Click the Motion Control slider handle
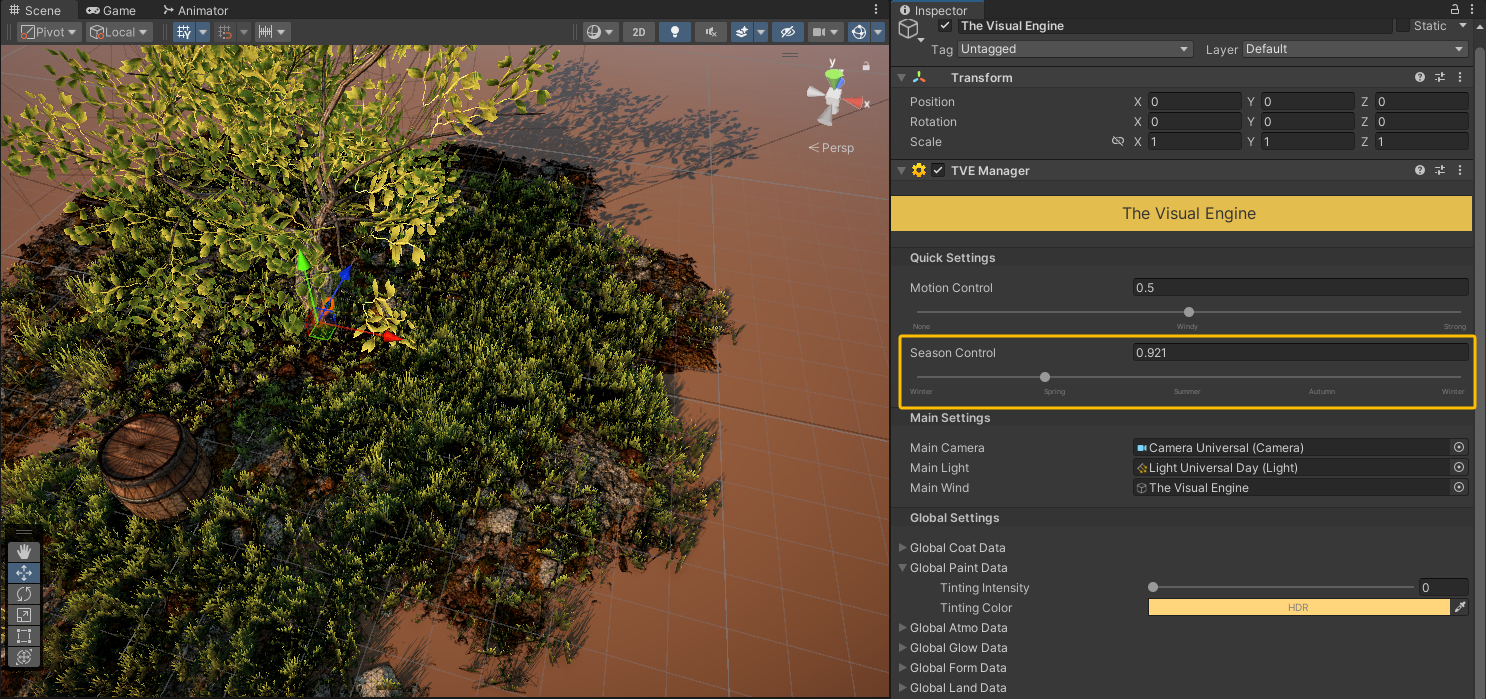 1189,312
